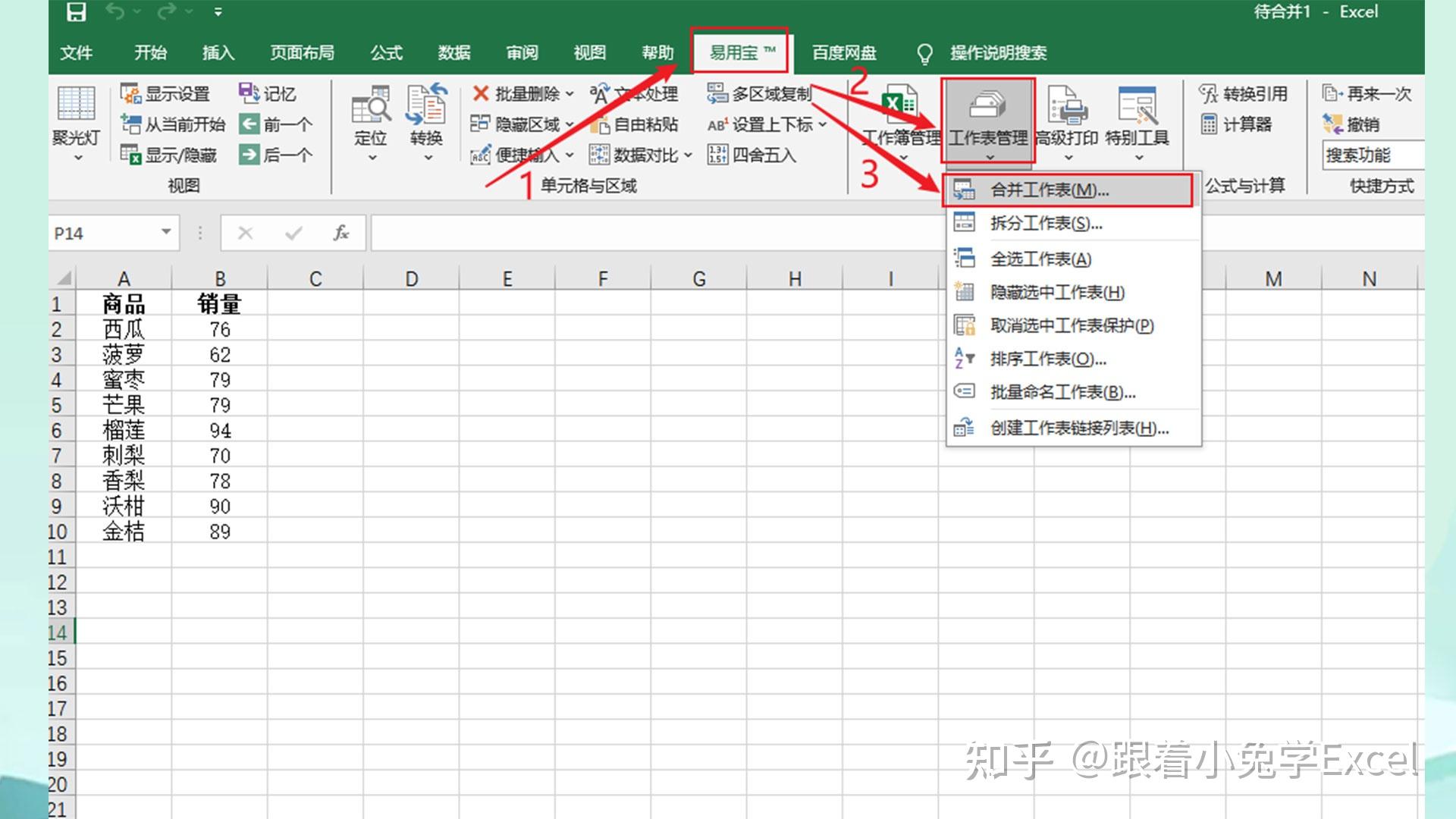This screenshot has height=819, width=1456.
Task: Choose 隐藏选中工作表(H) from the menu
Action: 1074,292
